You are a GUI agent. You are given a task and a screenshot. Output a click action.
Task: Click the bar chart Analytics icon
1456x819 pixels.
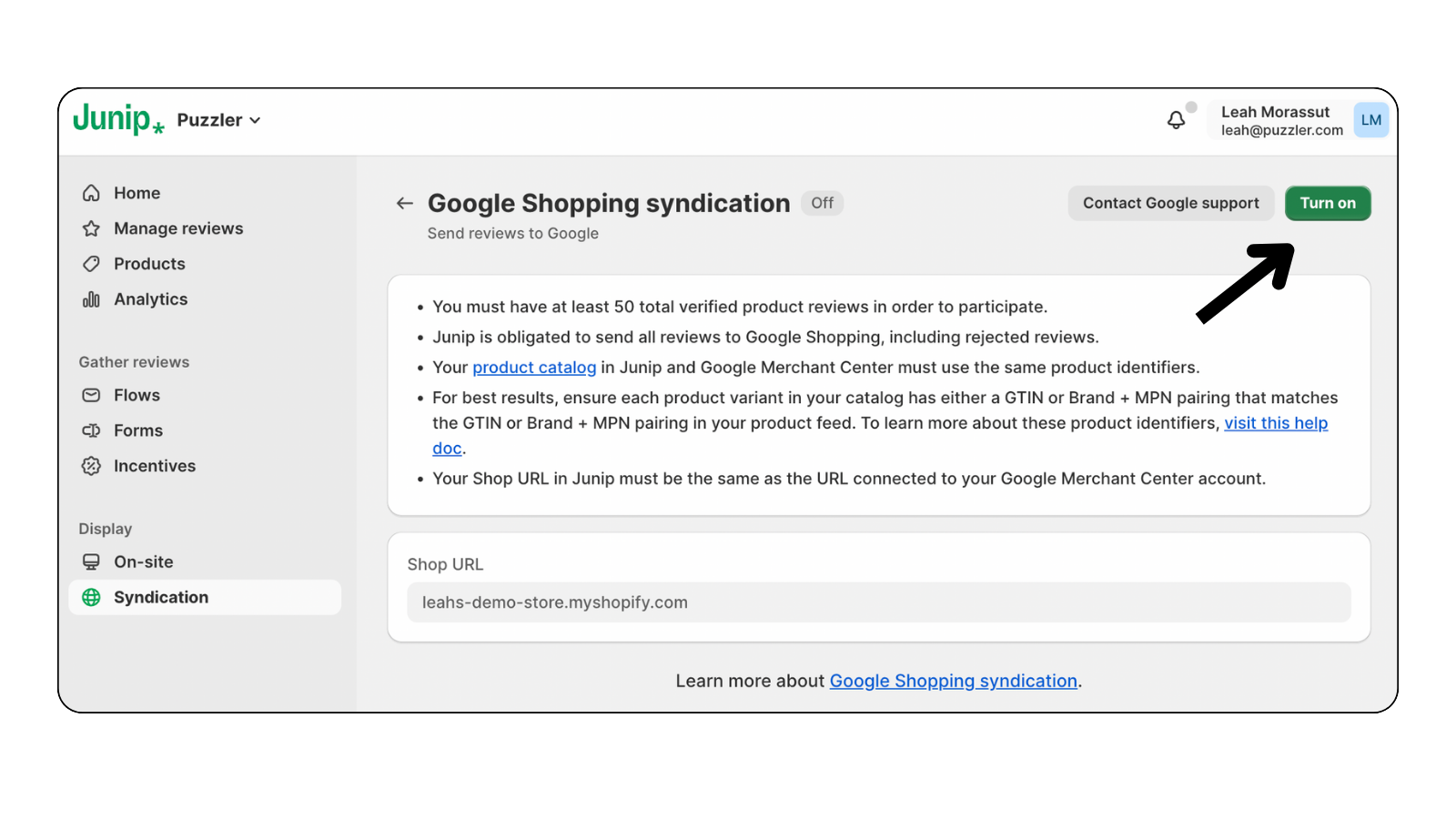(91, 299)
